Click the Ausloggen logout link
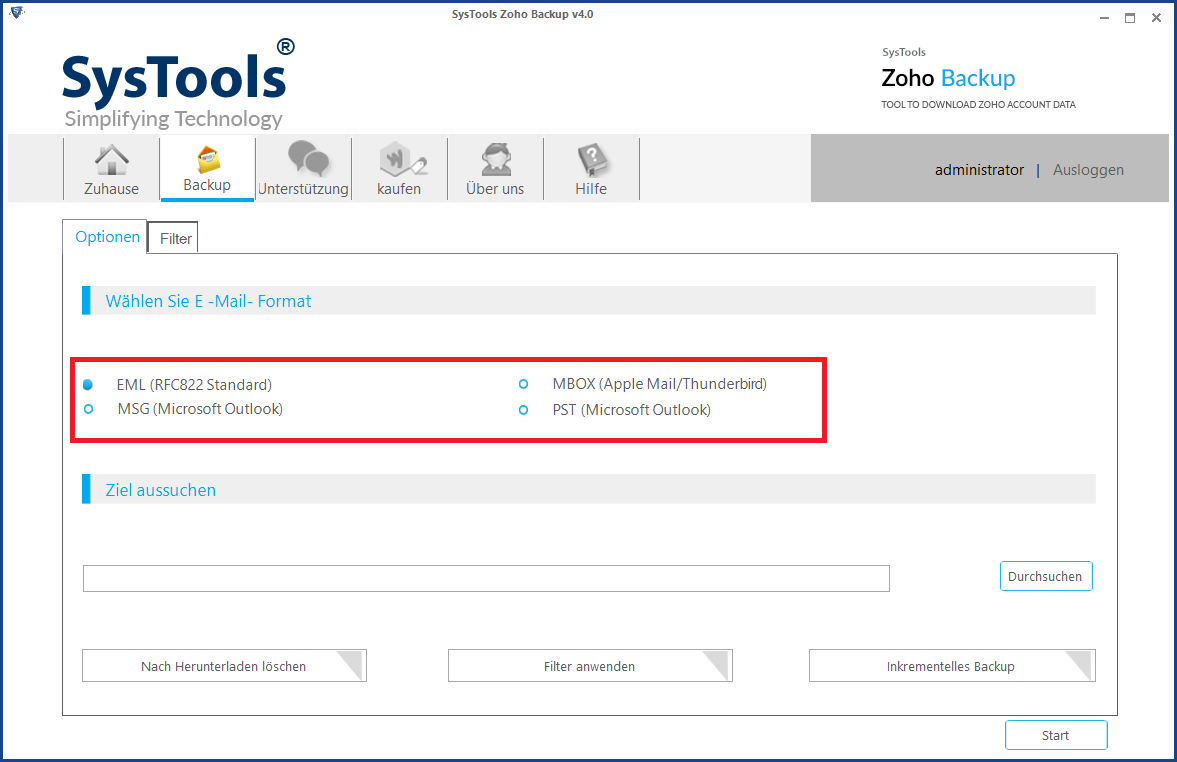1177x762 pixels. tap(1088, 170)
